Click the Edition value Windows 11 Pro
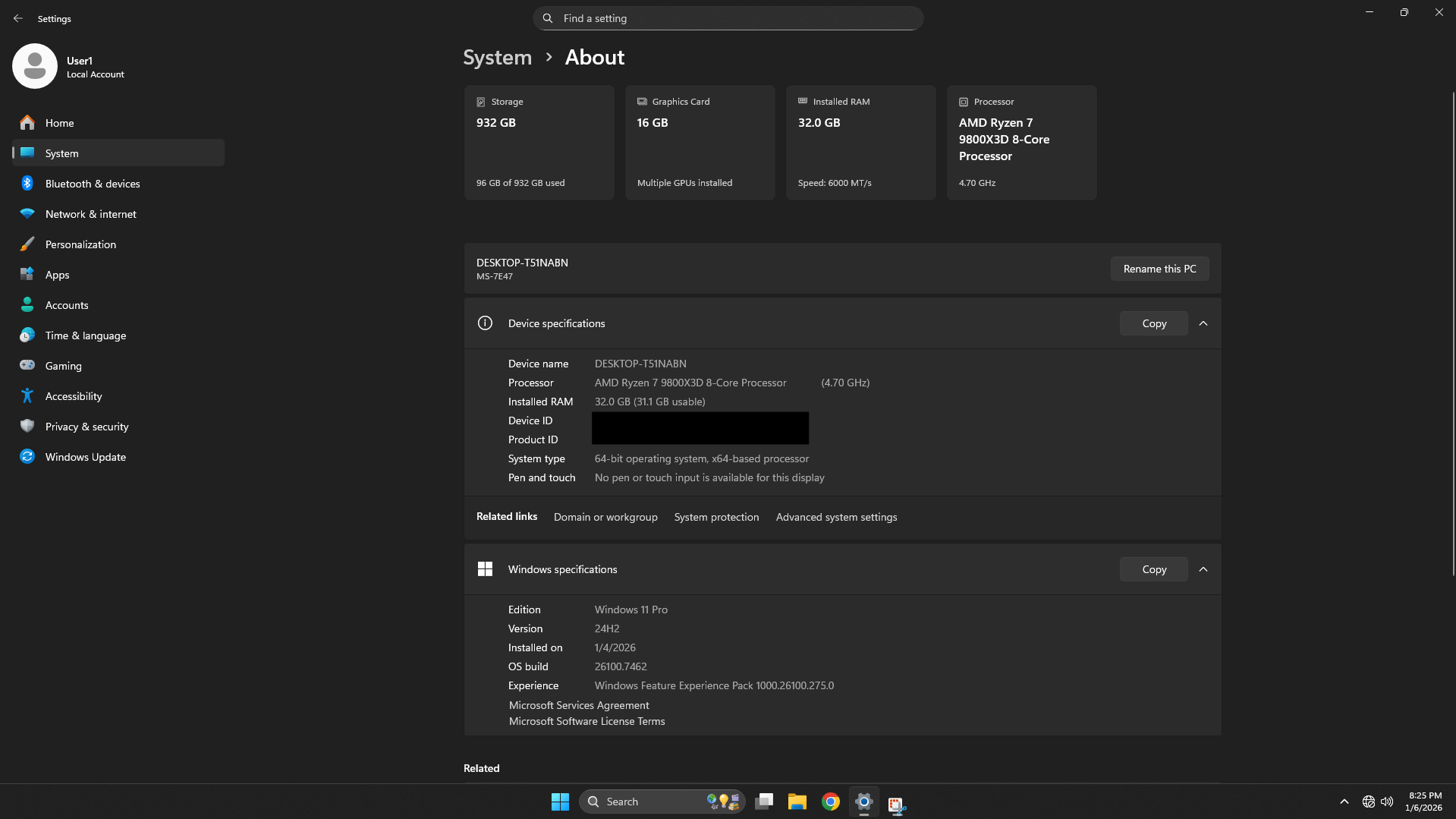 coord(631,610)
